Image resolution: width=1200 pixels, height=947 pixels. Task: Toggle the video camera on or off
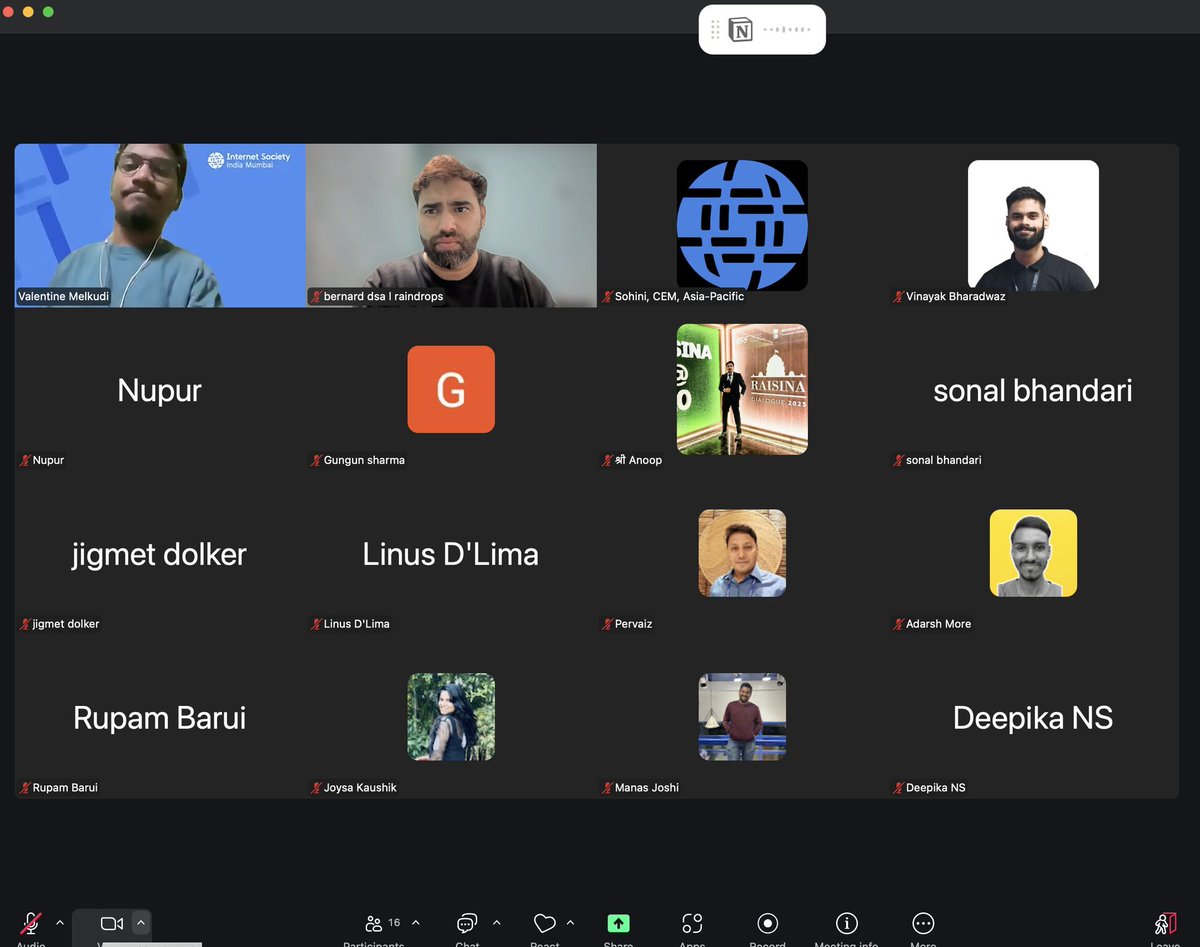tap(112, 923)
